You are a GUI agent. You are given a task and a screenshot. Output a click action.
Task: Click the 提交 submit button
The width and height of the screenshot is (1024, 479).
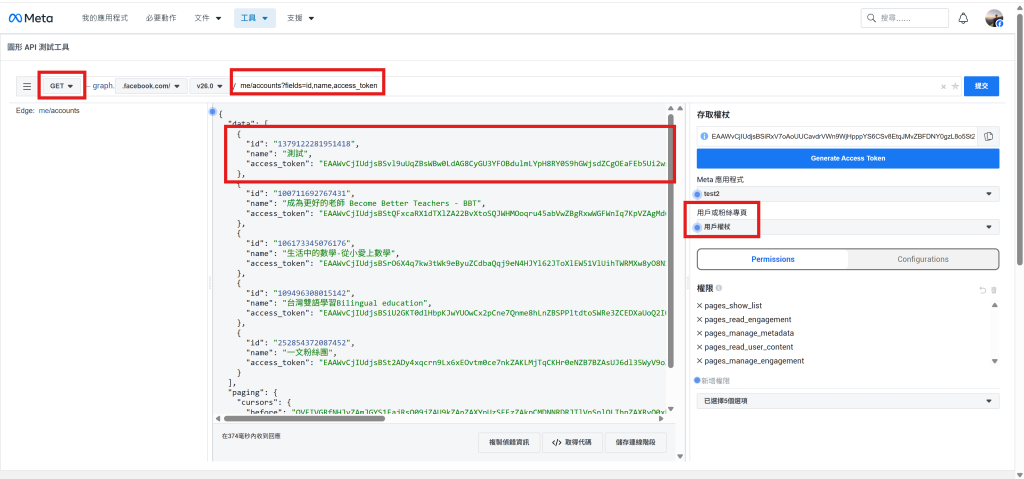982,86
